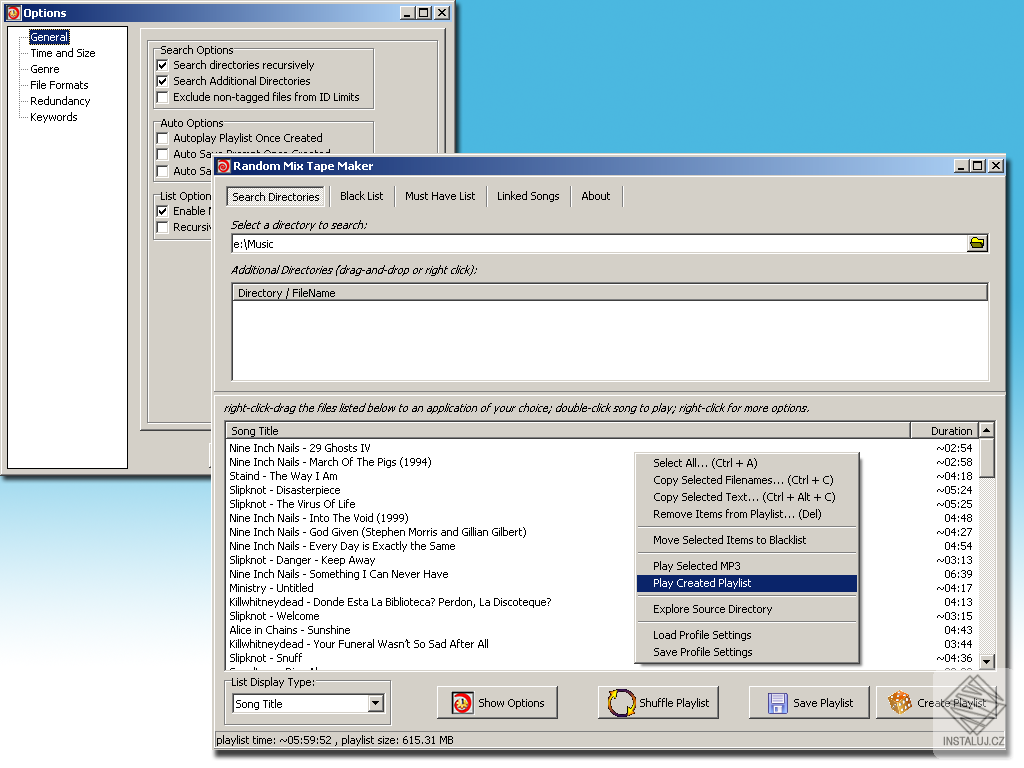Select Nine Inch Nails - Into The Void (1999)
The width and height of the screenshot is (1024, 768).
319,519
